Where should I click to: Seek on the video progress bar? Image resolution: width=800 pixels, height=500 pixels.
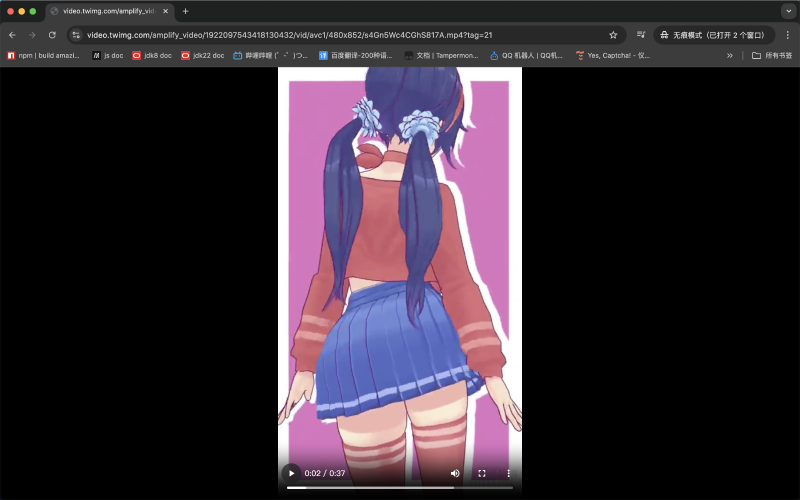click(x=399, y=488)
